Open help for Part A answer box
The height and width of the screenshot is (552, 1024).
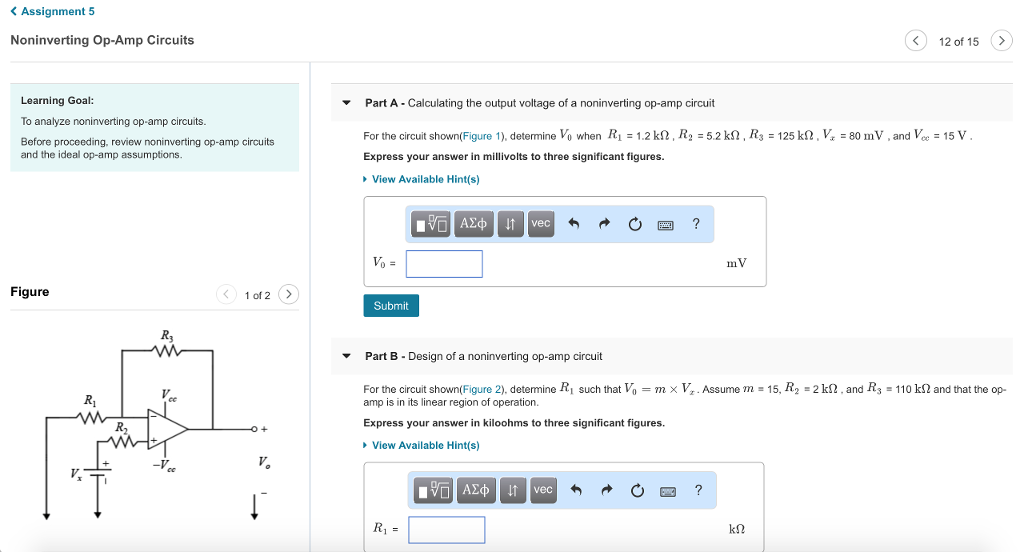696,224
